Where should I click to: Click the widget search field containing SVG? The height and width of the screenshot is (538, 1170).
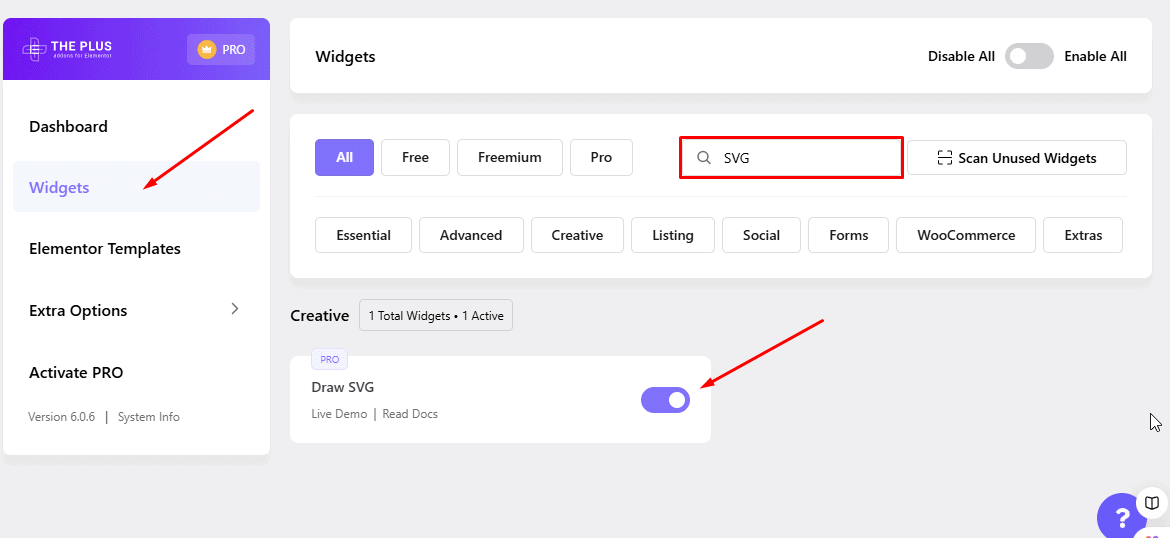pyautogui.click(x=800, y=158)
